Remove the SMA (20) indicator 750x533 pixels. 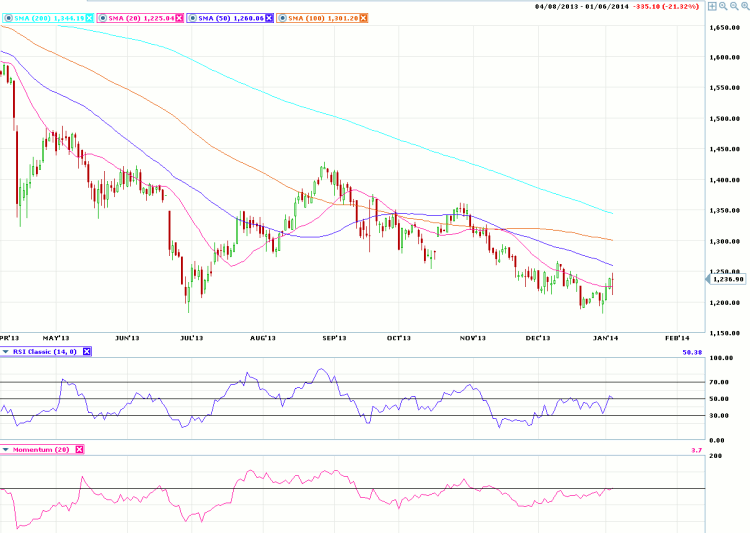179,18
